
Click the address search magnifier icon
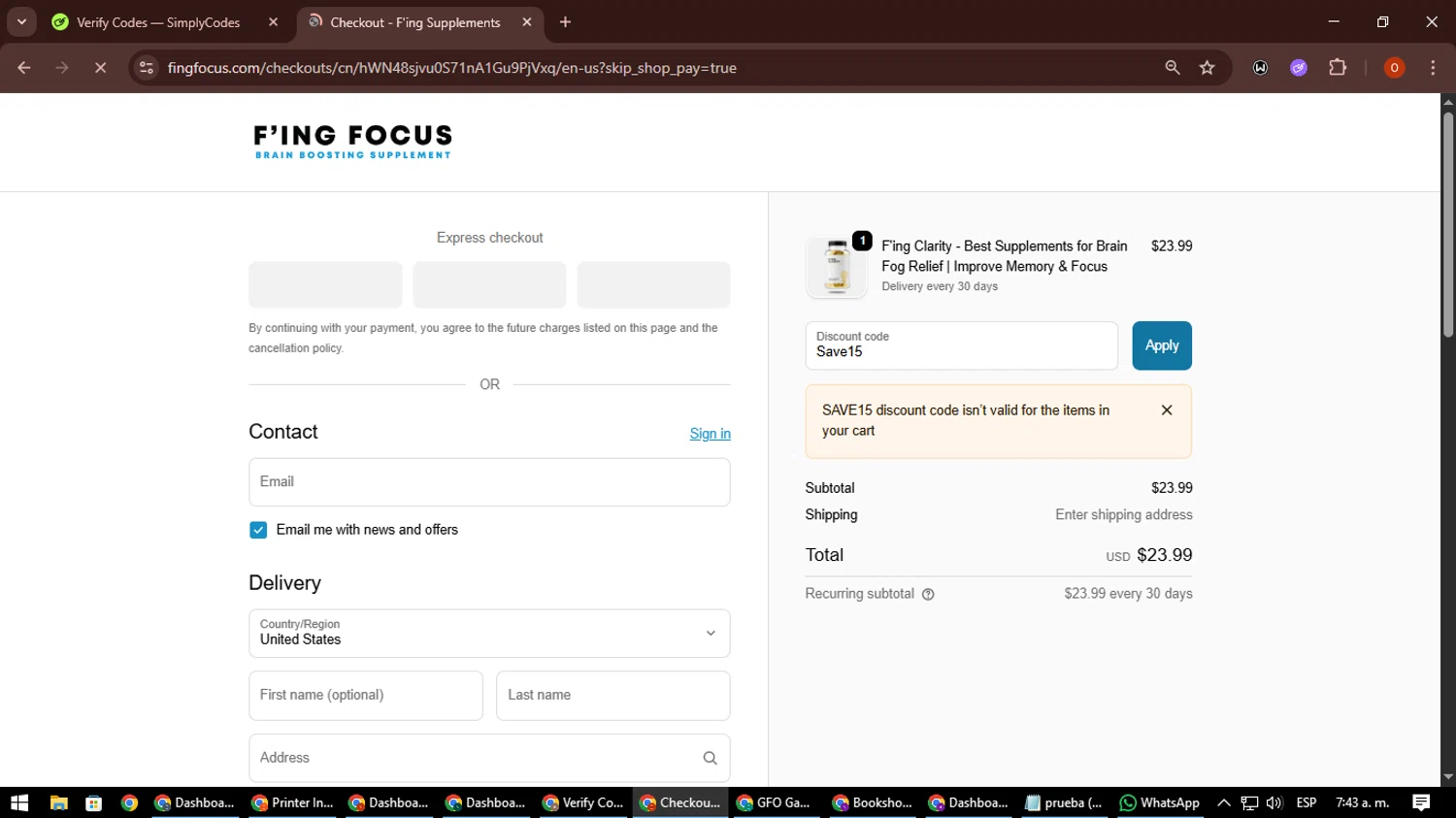(x=710, y=758)
